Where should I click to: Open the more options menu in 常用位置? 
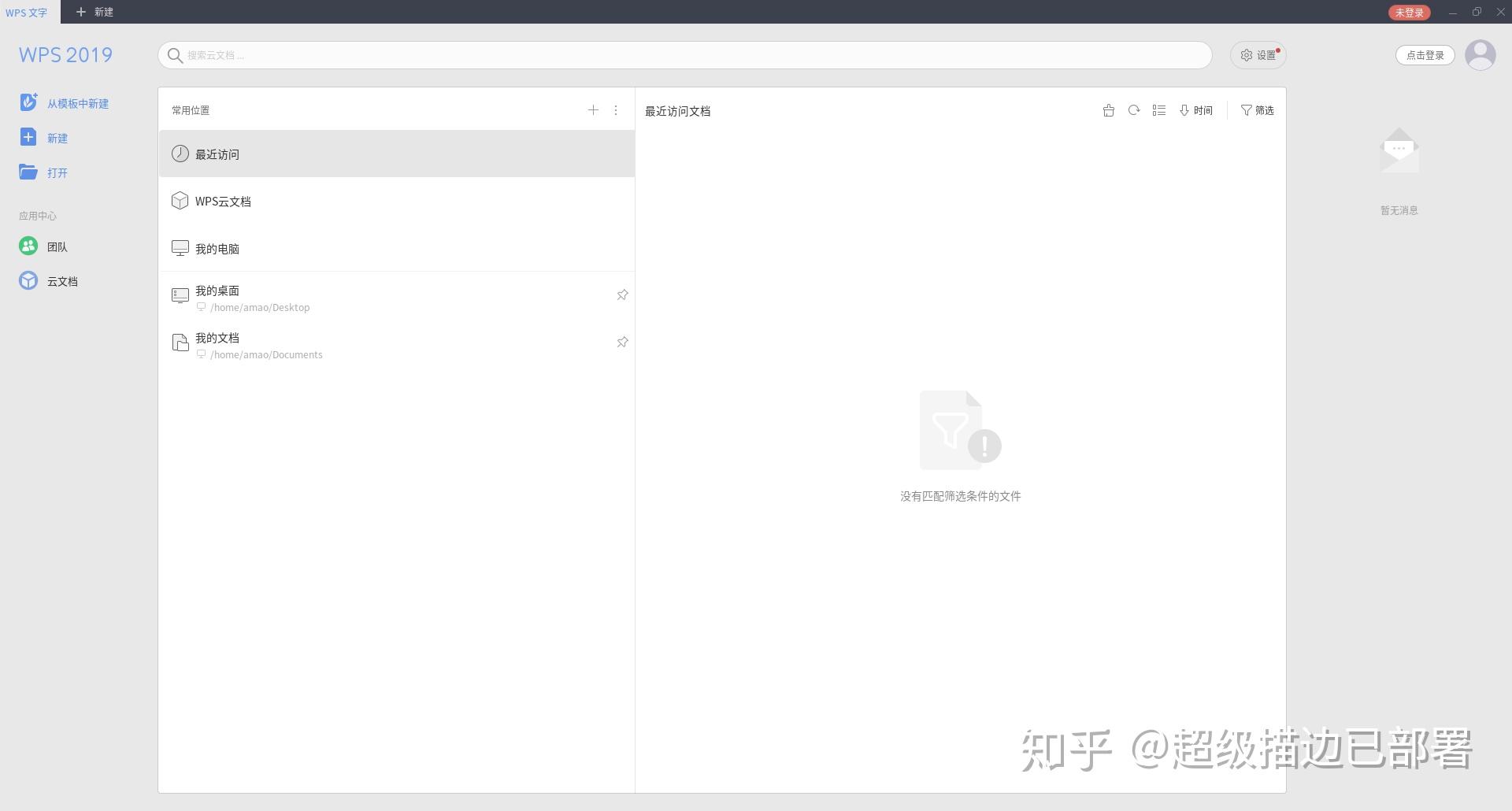click(x=615, y=110)
